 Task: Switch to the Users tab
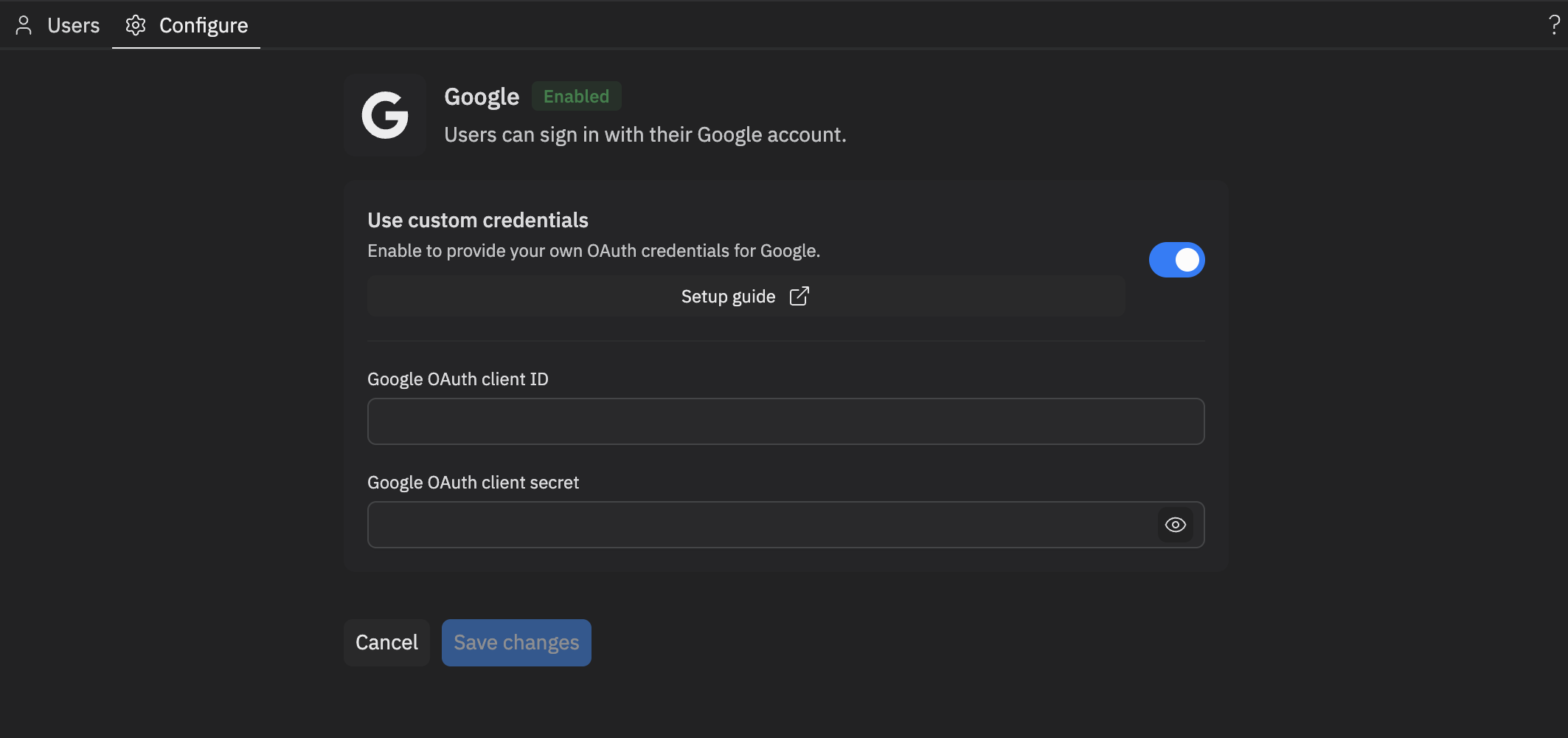pyautogui.click(x=73, y=24)
